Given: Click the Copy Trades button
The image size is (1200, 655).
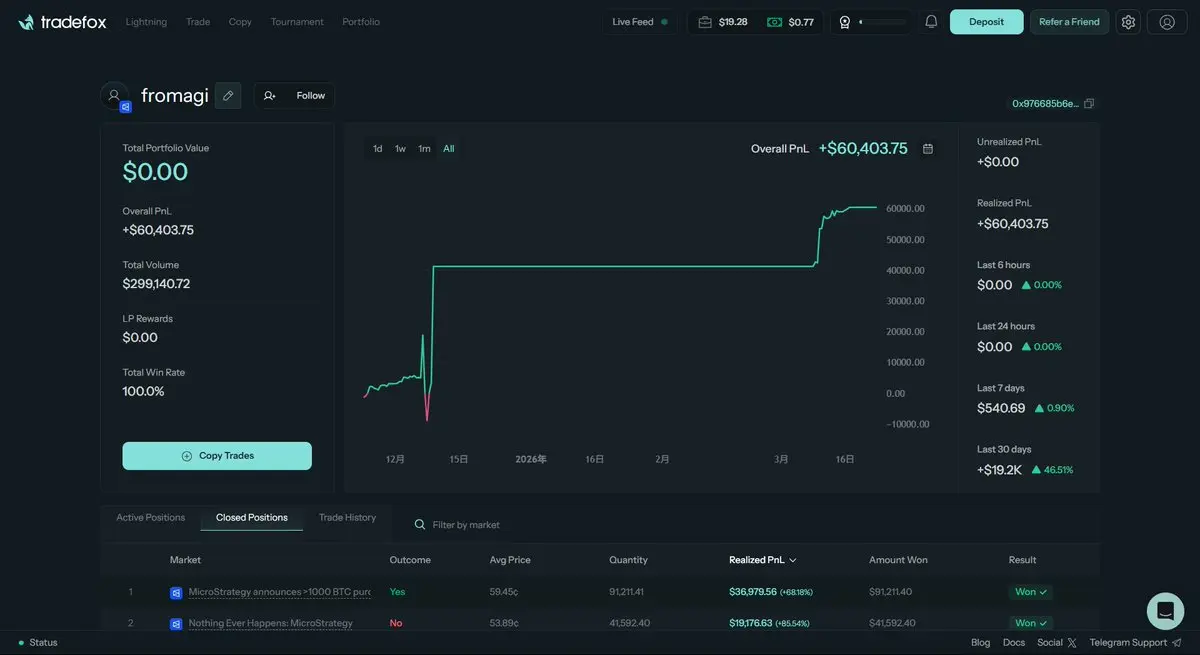Looking at the screenshot, I should (x=217, y=456).
